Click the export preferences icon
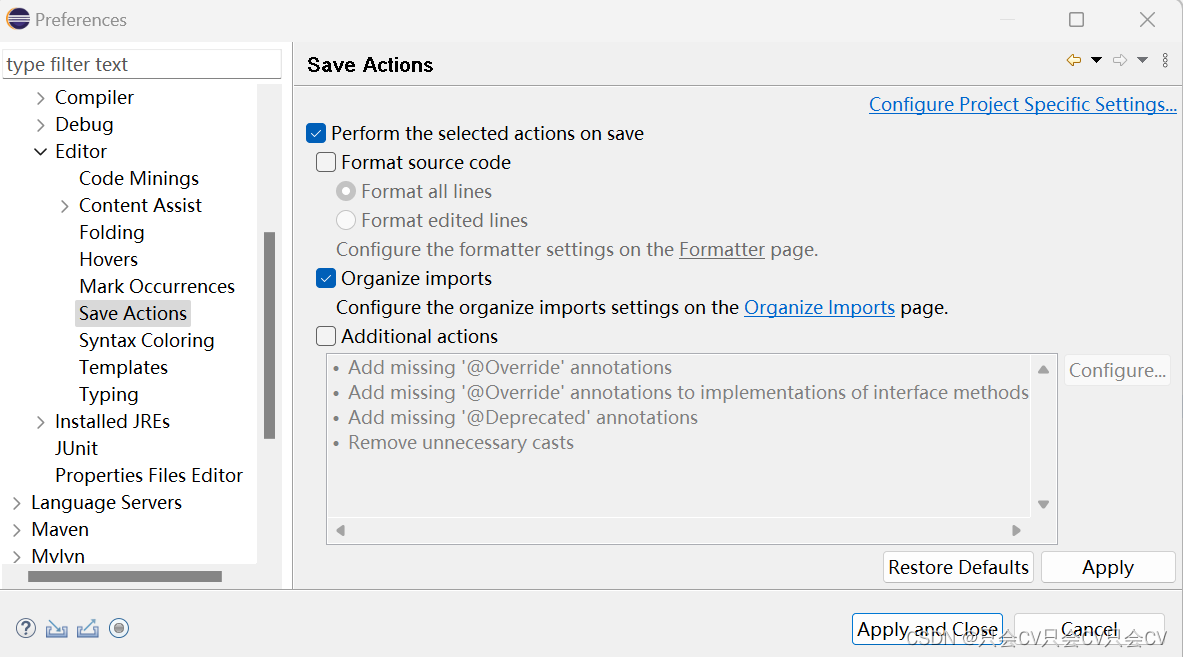The width and height of the screenshot is (1183, 657). [x=88, y=628]
